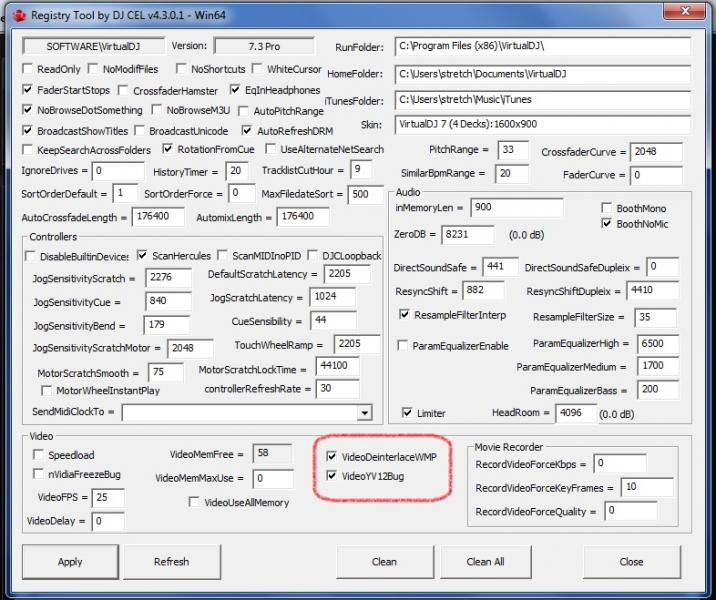The width and height of the screenshot is (716, 600).
Task: Click the AutoCrossfadeLength field
Action: (x=158, y=216)
